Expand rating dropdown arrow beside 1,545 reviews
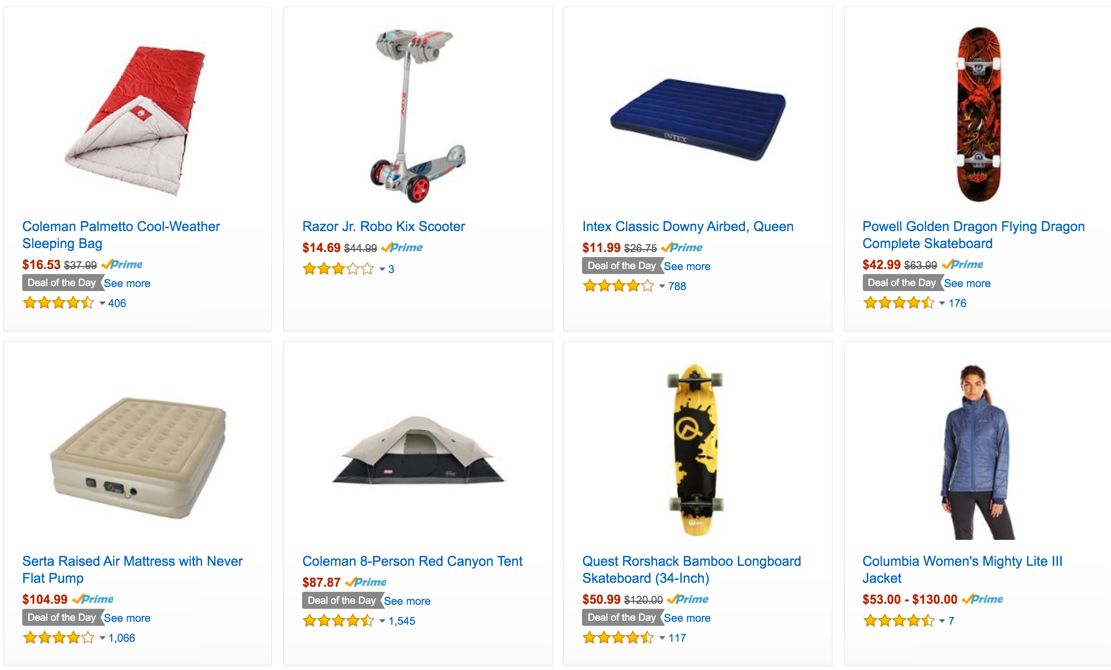This screenshot has height=670, width=1111. pos(382,622)
